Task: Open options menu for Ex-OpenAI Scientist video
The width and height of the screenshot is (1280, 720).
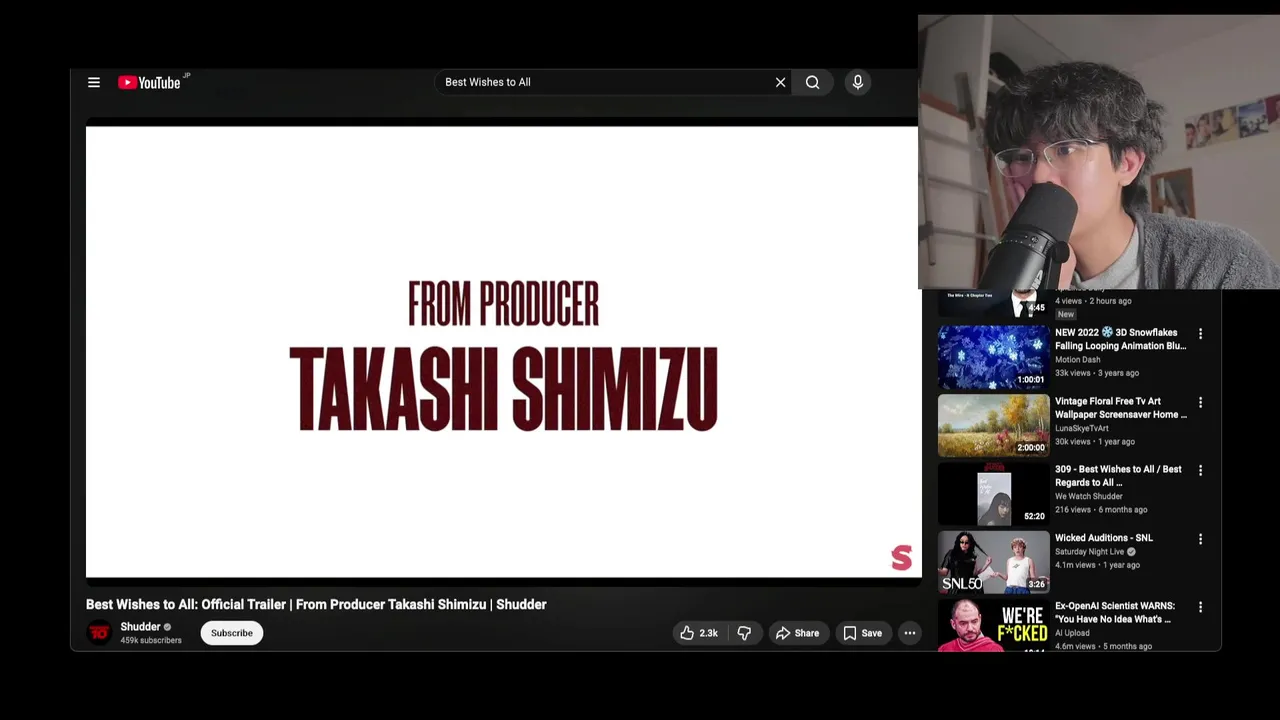Action: point(1201,608)
